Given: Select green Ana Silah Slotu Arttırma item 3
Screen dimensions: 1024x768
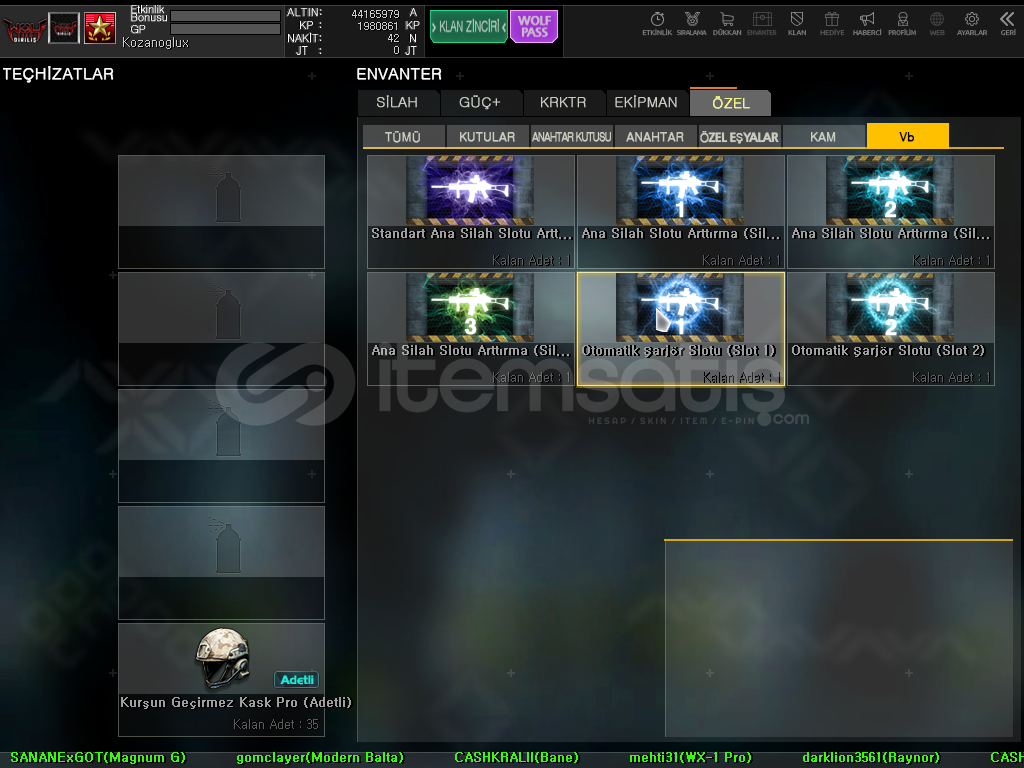Looking at the screenshot, I should point(471,328).
